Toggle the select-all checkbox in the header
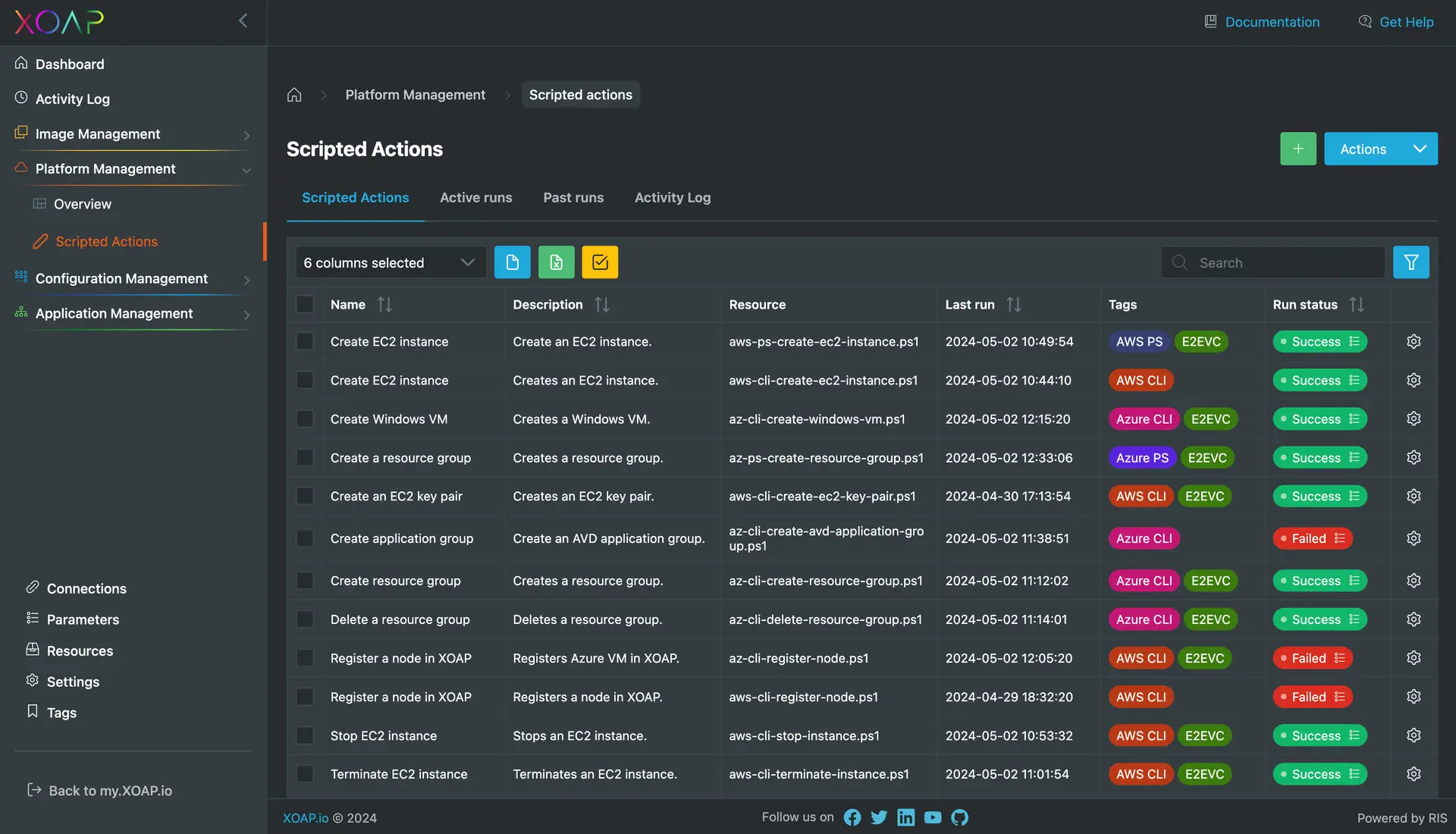The height and width of the screenshot is (834, 1456). point(305,304)
